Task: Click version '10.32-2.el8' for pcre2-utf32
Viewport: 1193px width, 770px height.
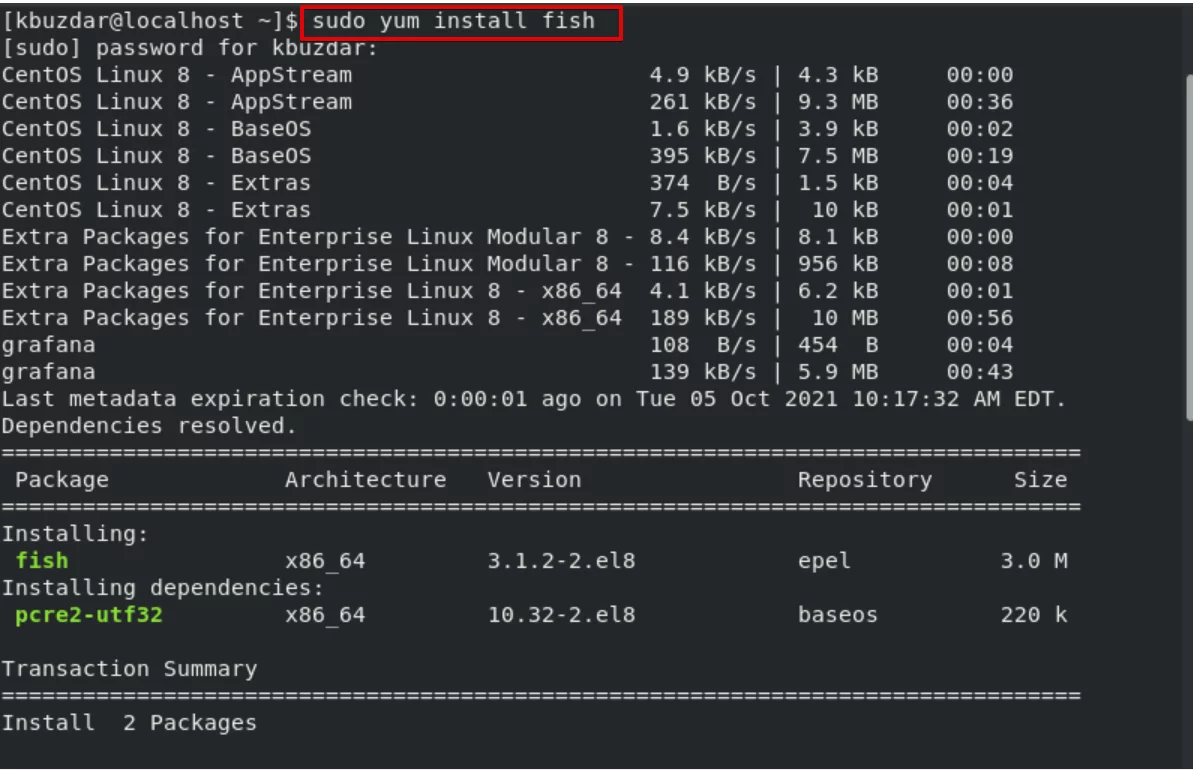Action: 562,615
